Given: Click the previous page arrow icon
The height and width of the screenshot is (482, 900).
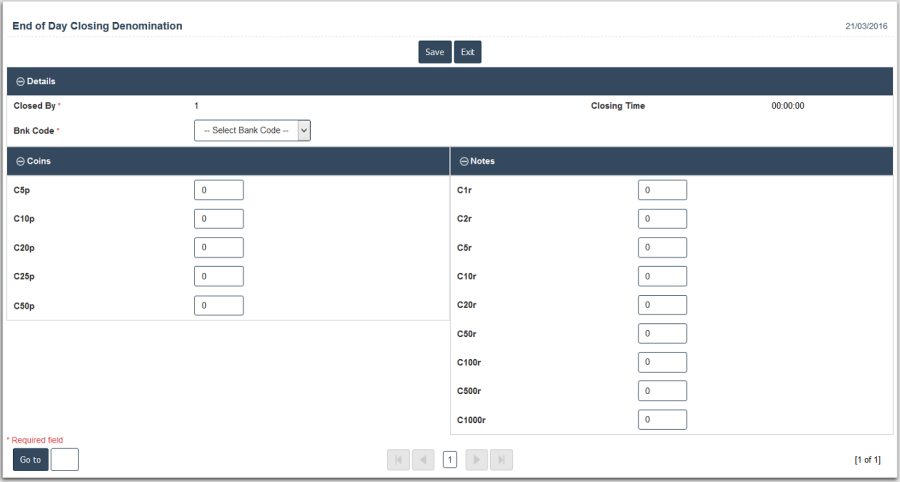Looking at the screenshot, I should pos(423,460).
